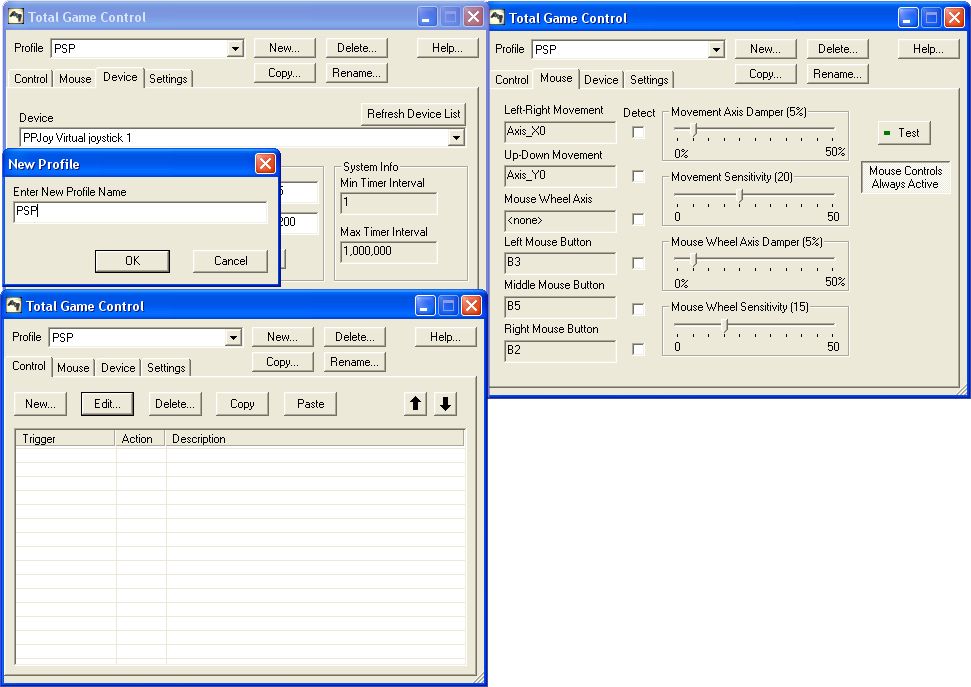
Task: Click Action column header
Action: 140,439
